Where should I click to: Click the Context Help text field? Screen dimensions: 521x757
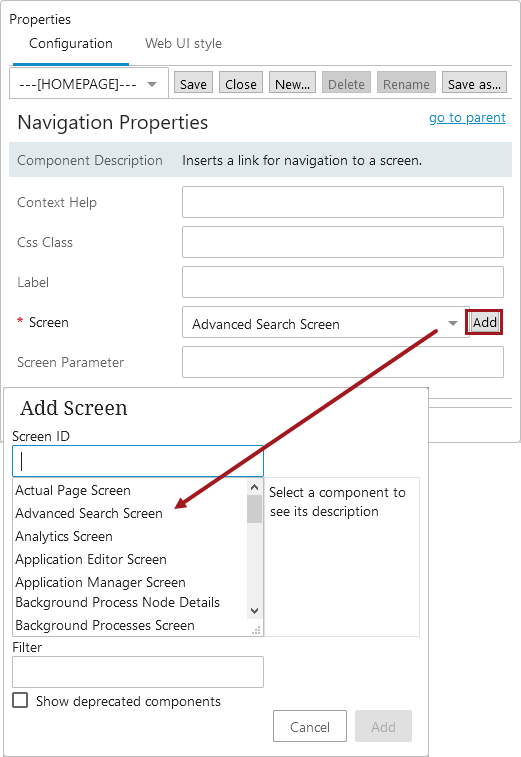click(x=343, y=202)
